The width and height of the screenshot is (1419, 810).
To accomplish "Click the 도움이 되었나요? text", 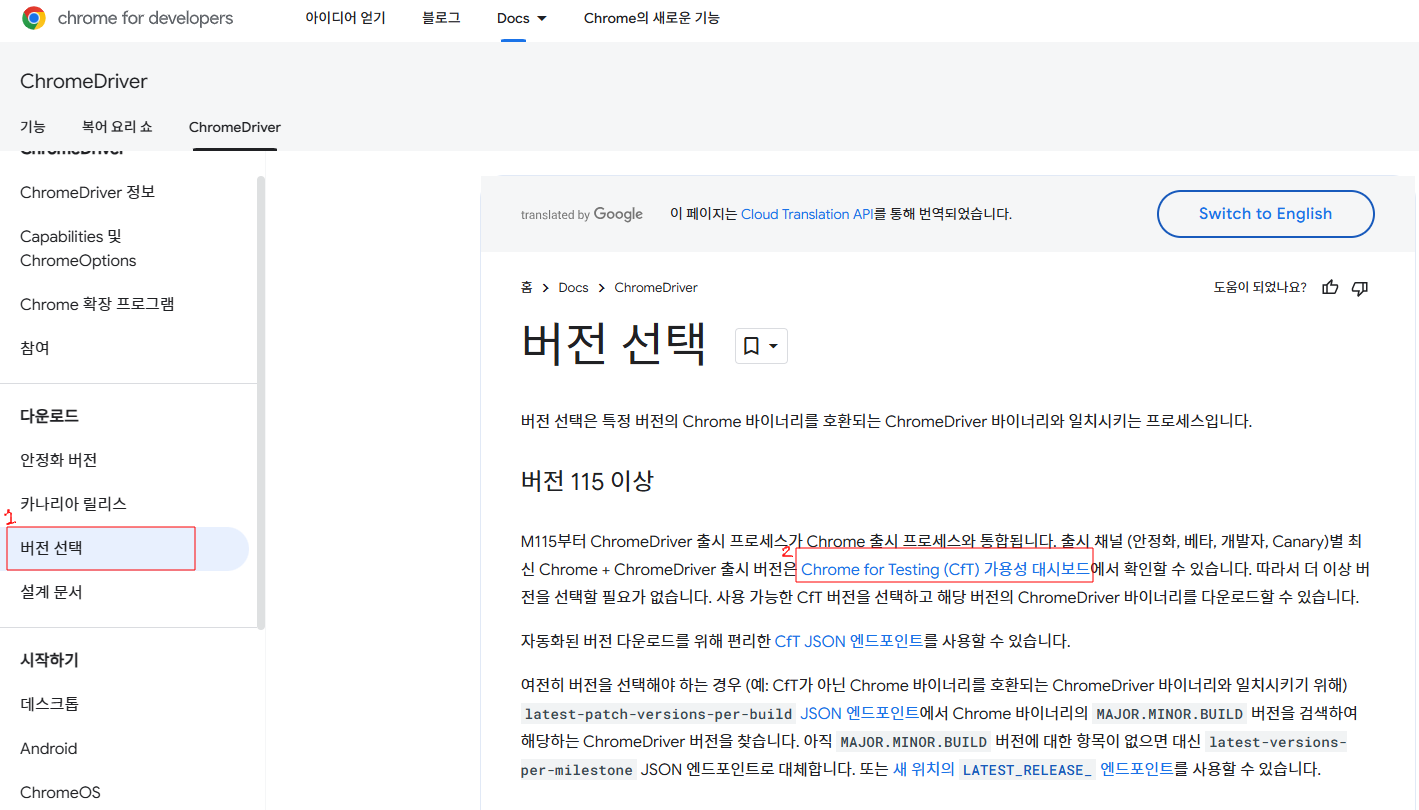I will pyautogui.click(x=1260, y=287).
